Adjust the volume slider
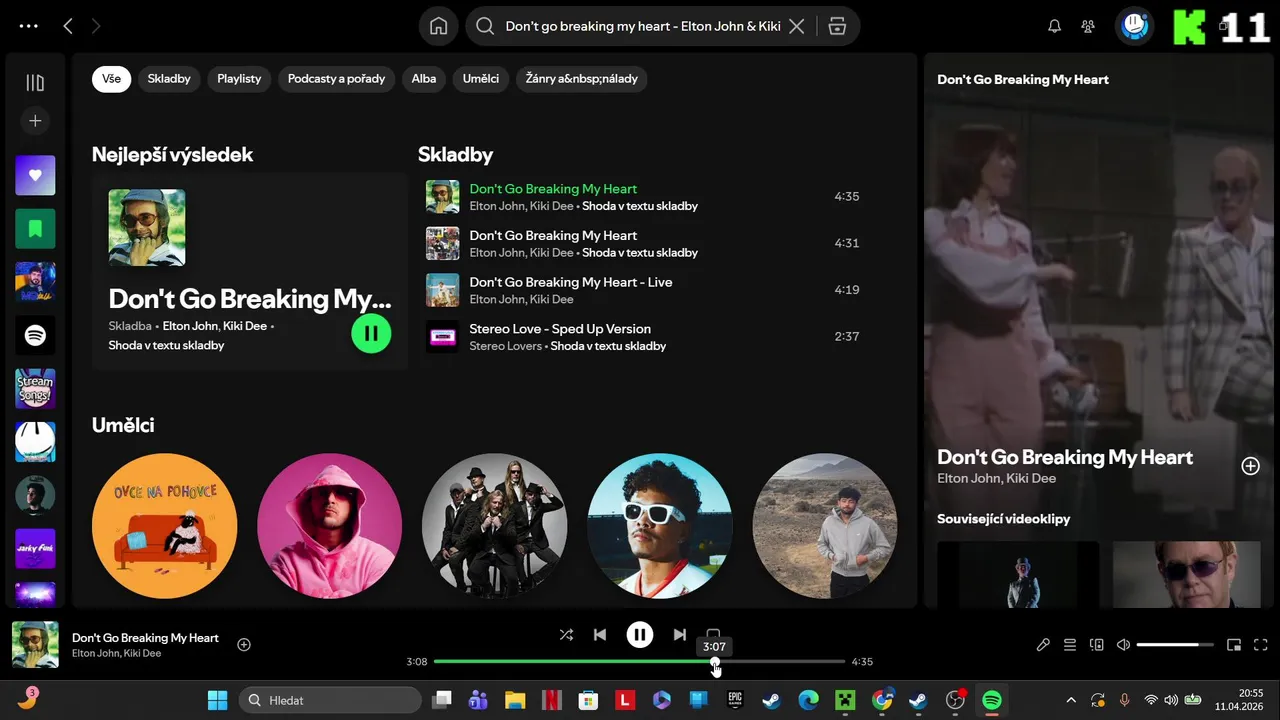Screen dimensions: 1280x720 1175,645
